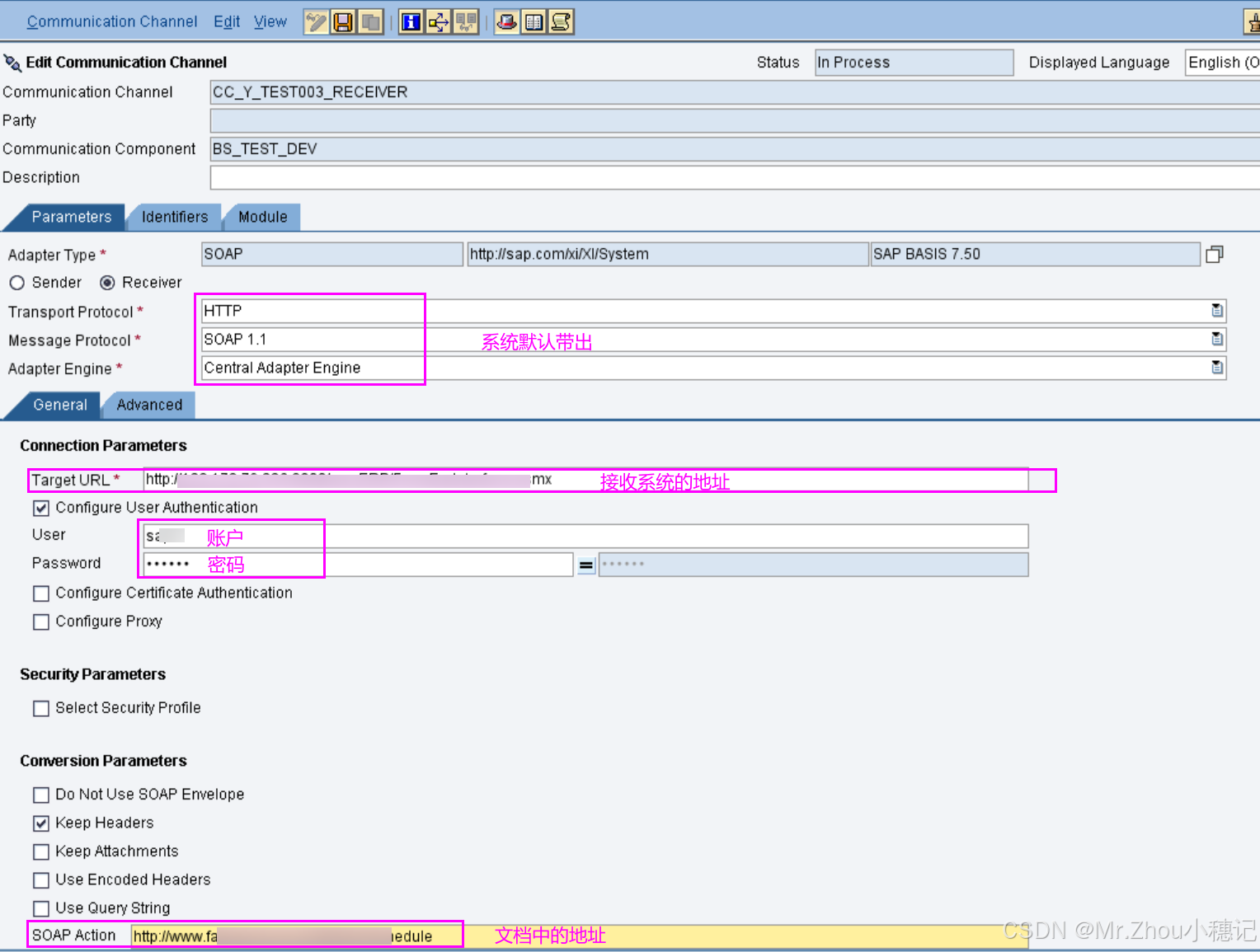
Task: Open the Adapter Engine dropdown
Action: [1216, 368]
